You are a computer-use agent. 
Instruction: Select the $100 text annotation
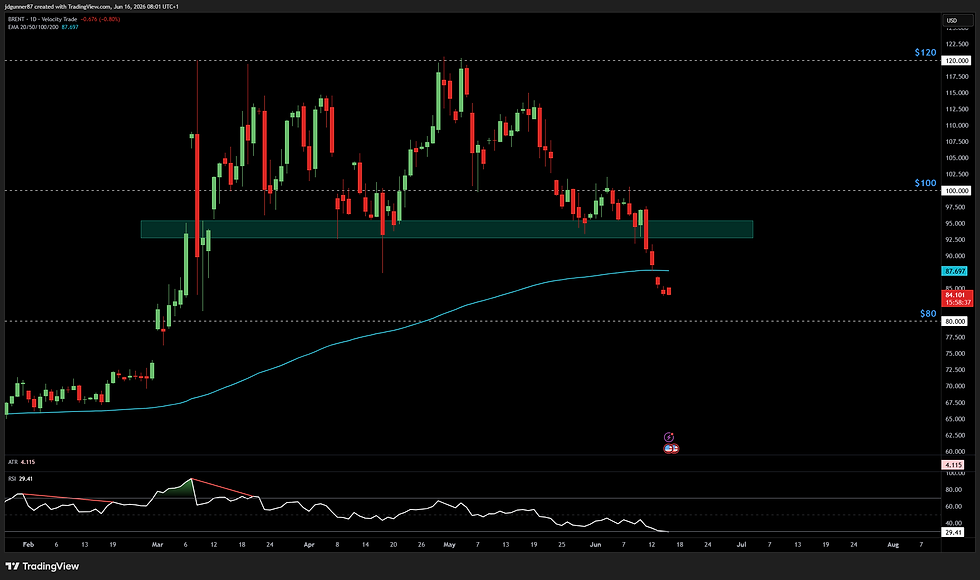(925, 183)
